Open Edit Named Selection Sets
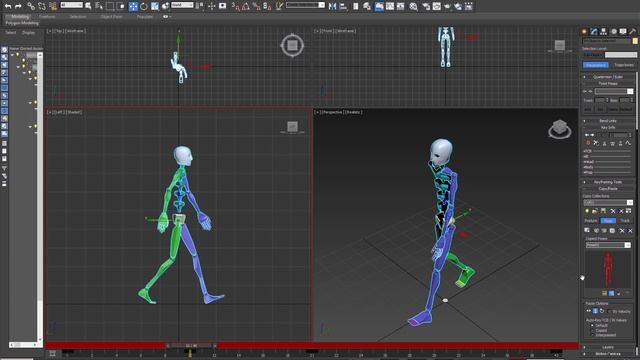Screen dimensions: 640x360 coord(279,6)
